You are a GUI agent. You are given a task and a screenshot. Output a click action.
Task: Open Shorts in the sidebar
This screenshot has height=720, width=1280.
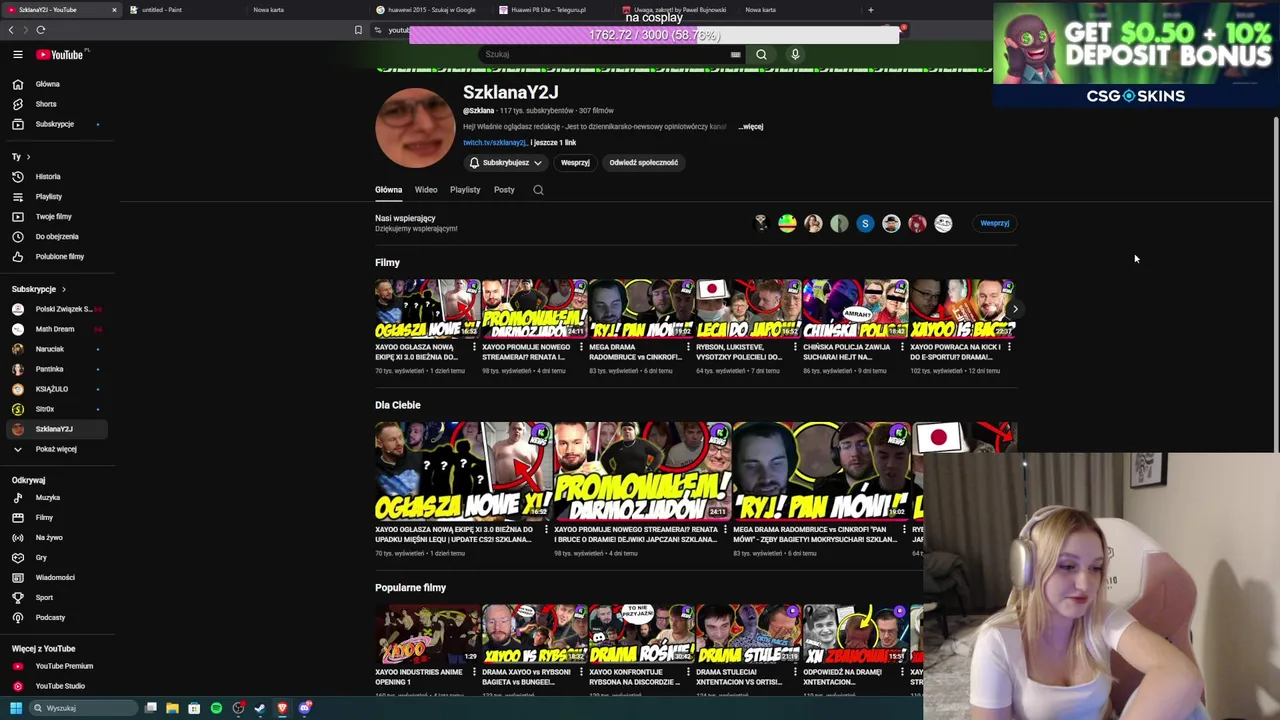46,104
